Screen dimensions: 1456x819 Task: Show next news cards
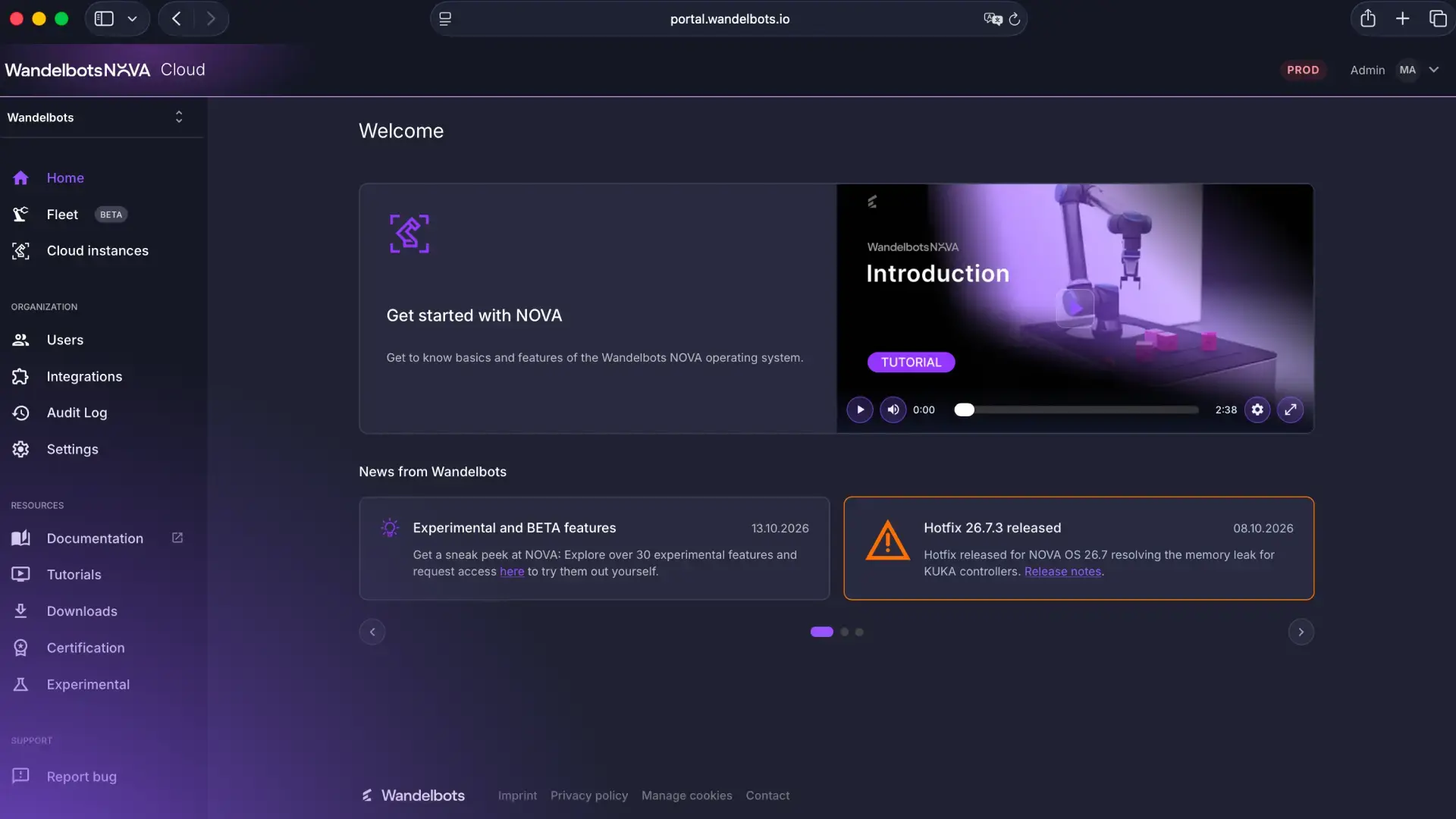[x=1301, y=632]
